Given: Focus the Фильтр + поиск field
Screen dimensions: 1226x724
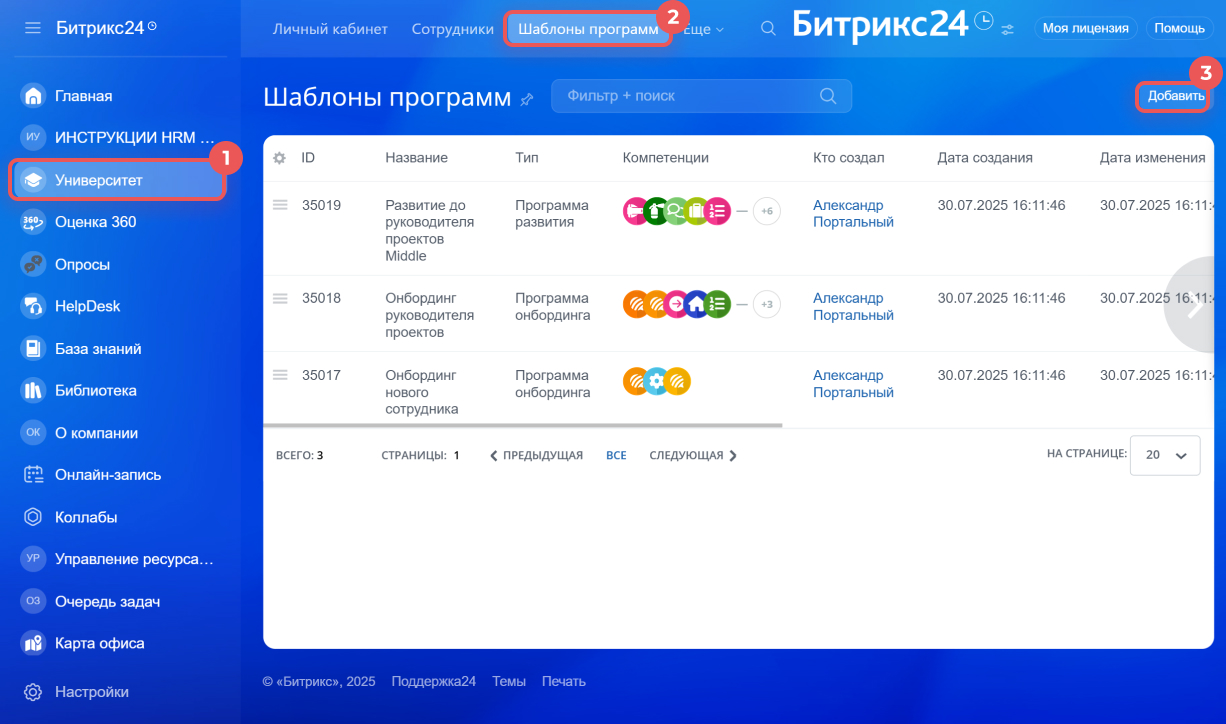Looking at the screenshot, I should coord(701,96).
